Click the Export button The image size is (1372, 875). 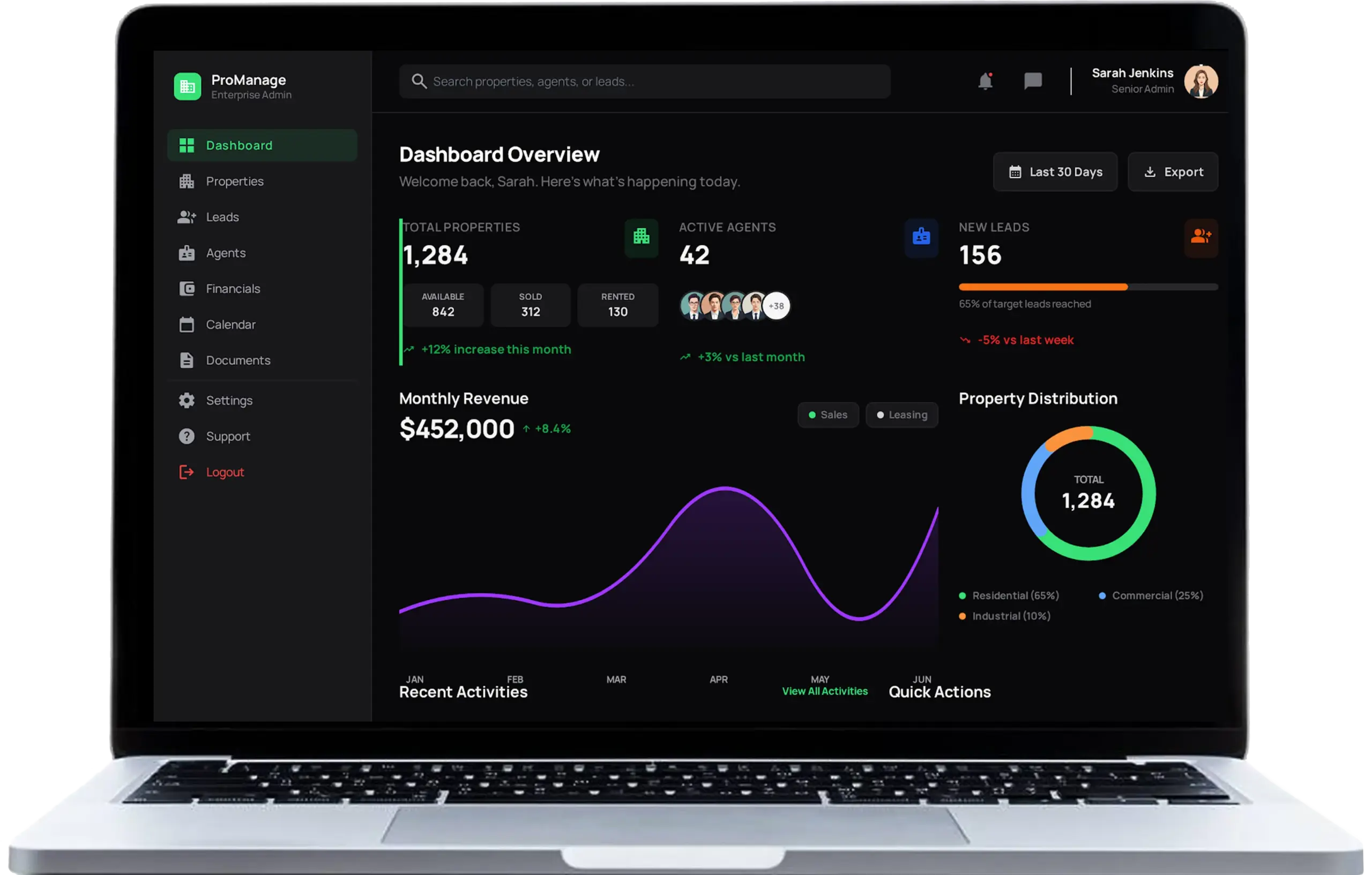(1173, 172)
